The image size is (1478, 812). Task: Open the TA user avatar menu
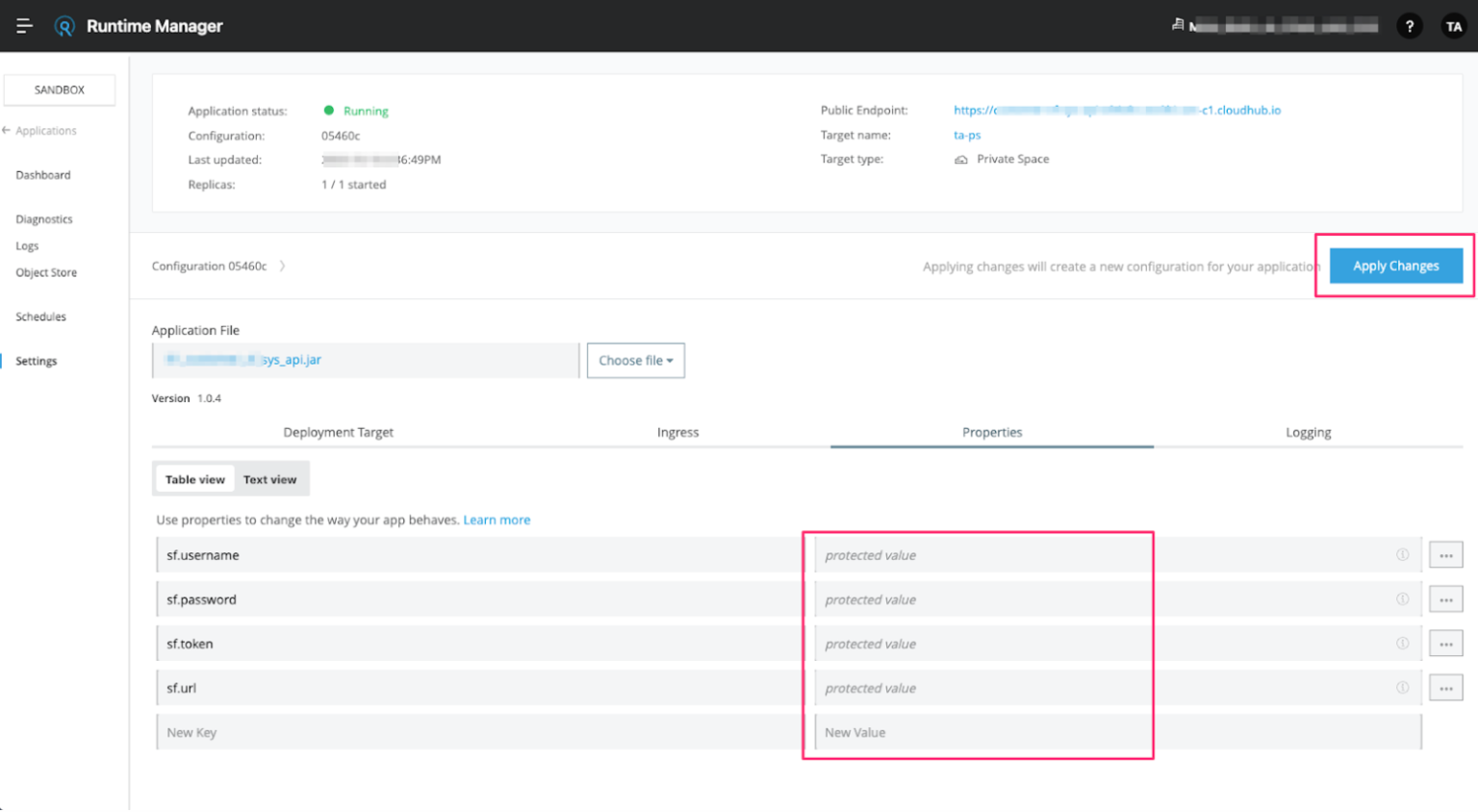click(1453, 26)
